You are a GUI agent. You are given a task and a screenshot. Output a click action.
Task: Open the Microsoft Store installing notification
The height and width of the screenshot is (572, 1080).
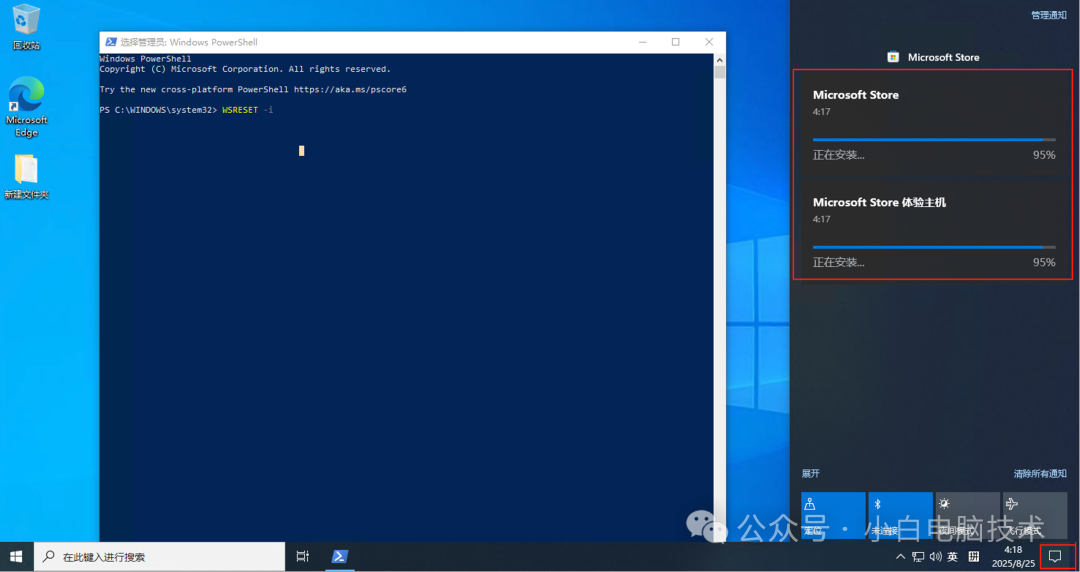[x=933, y=122]
